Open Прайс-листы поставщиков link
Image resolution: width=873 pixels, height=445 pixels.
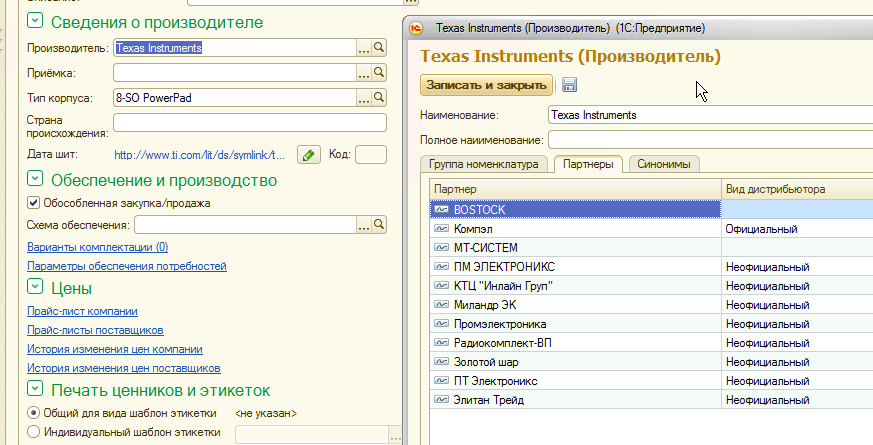coord(95,330)
